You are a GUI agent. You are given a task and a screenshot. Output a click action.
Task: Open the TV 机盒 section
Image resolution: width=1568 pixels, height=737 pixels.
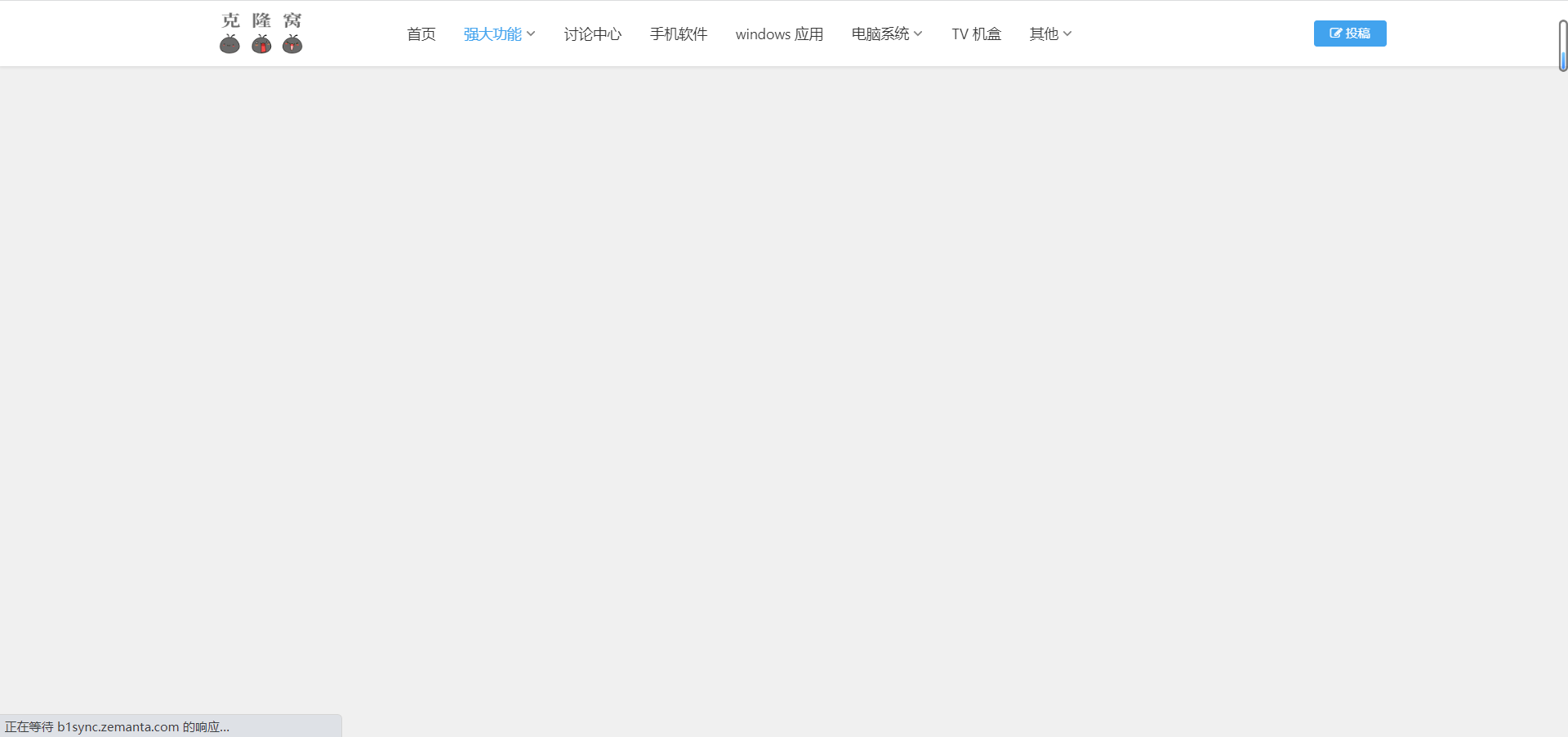977,34
